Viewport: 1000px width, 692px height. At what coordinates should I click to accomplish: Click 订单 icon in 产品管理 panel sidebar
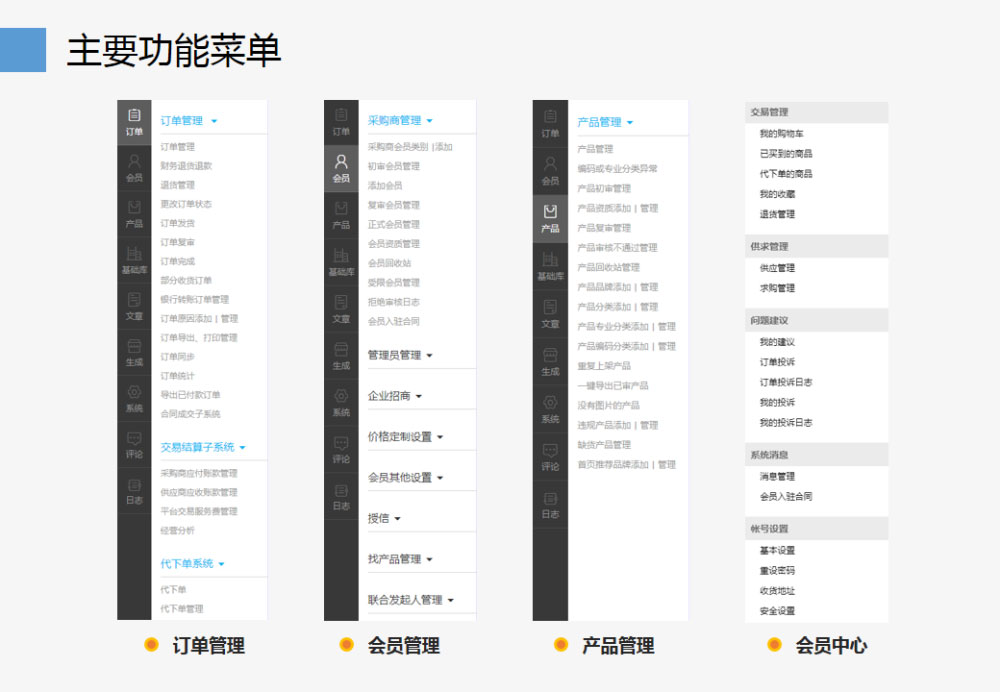(x=550, y=124)
